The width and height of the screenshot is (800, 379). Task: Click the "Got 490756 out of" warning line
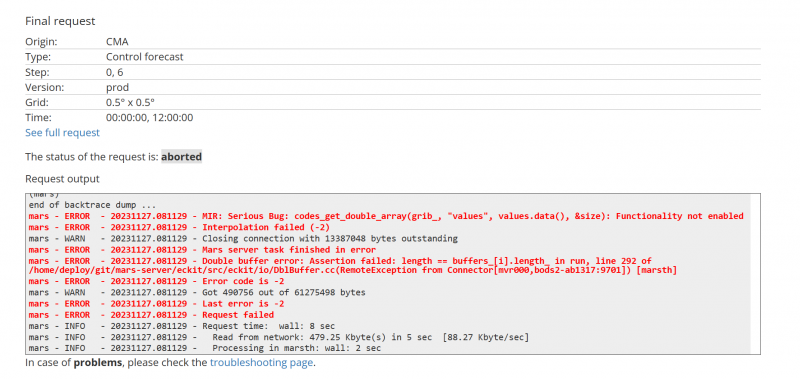tap(197, 293)
